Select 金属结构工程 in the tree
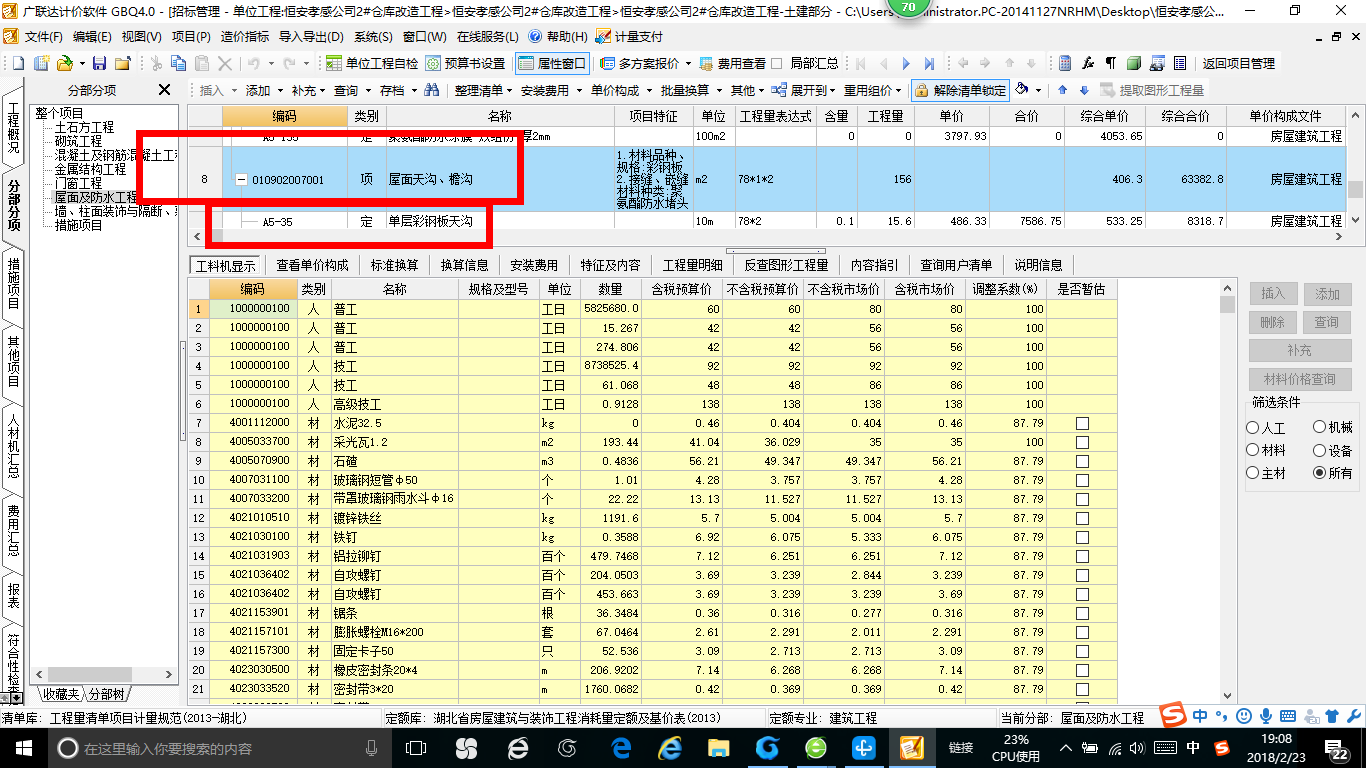 point(90,170)
